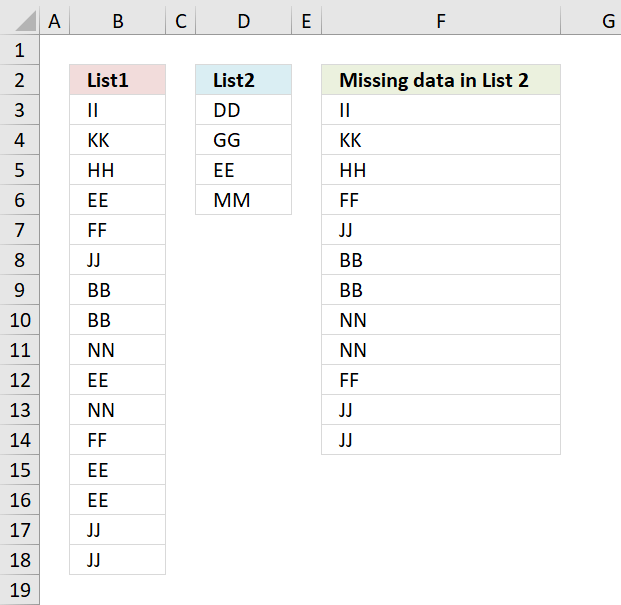Click cell B11 containing NN
The image size is (621, 605).
(x=118, y=350)
